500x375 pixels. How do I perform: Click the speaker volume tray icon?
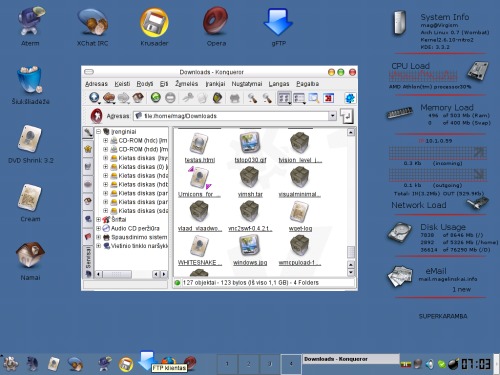coord(430,364)
